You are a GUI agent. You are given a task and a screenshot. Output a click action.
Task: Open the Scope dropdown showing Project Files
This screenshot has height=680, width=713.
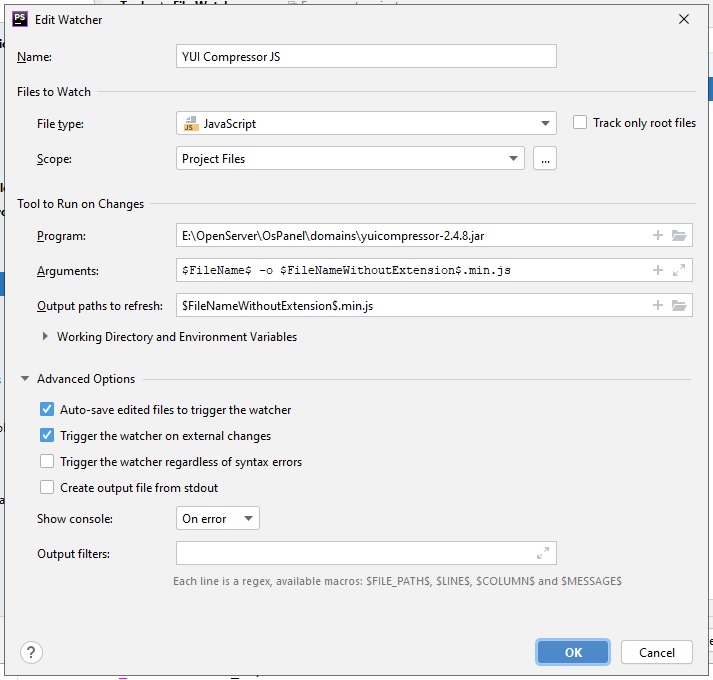point(350,158)
